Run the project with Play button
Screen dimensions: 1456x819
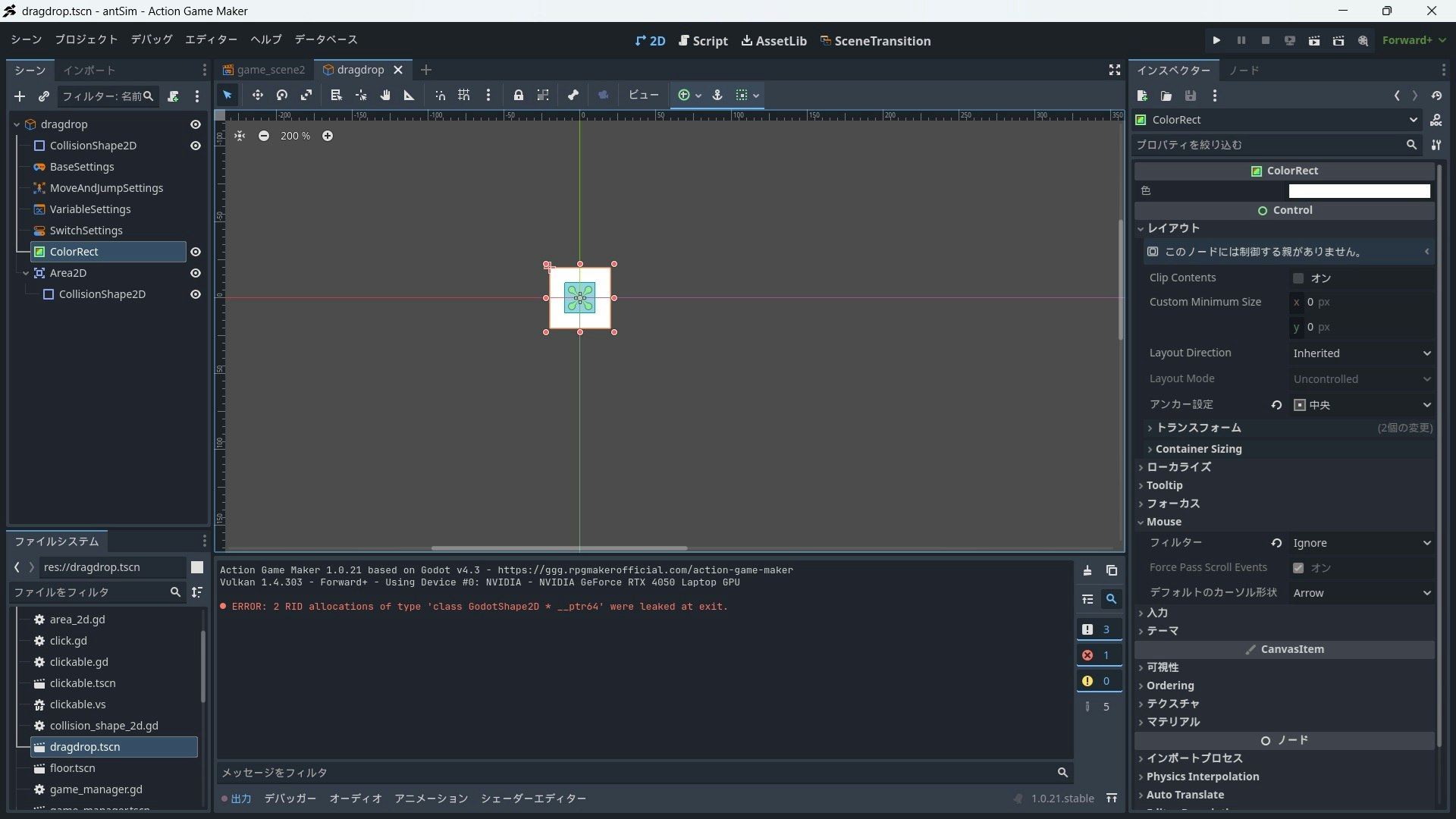click(1216, 41)
